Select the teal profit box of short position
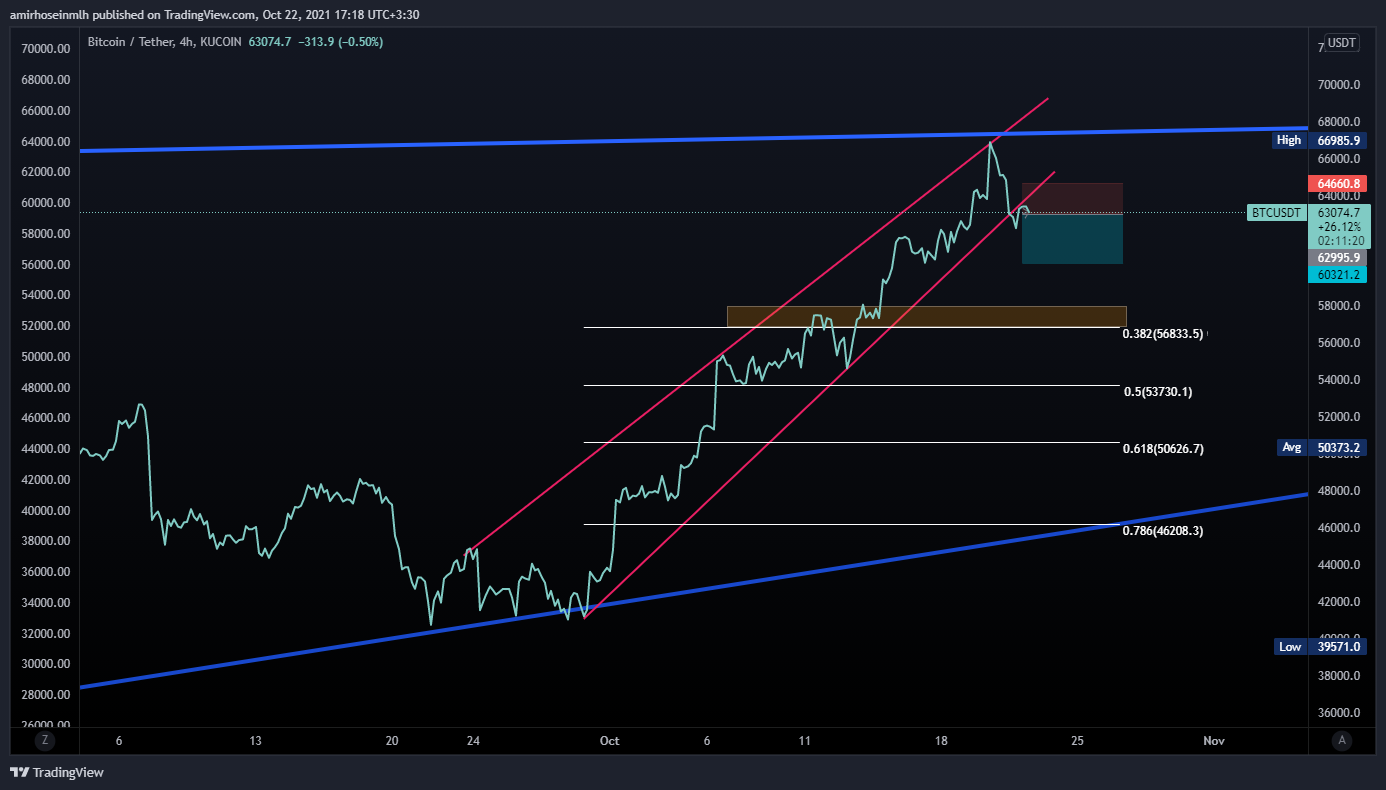Image resolution: width=1386 pixels, height=790 pixels. (x=1072, y=238)
